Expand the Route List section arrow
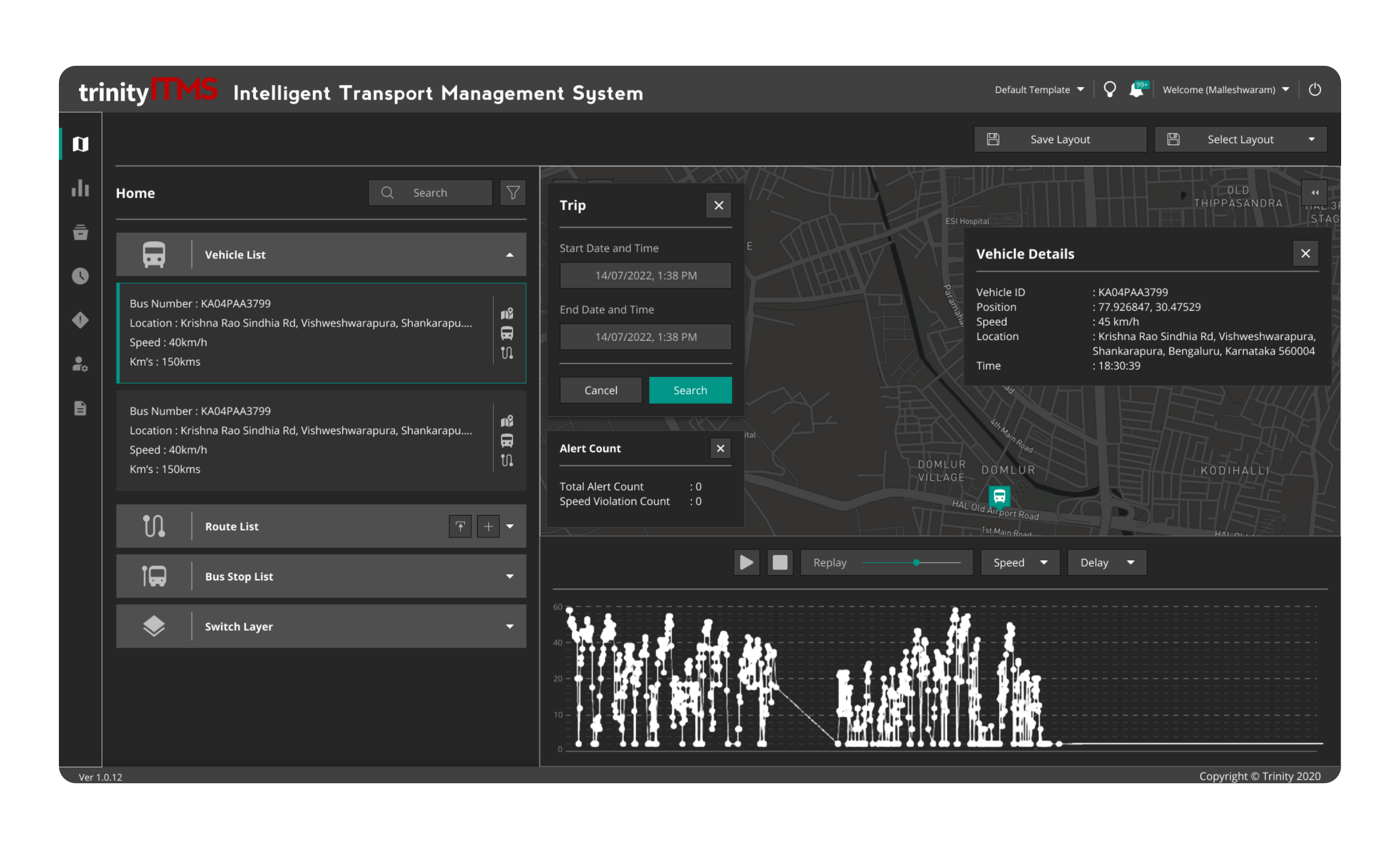The height and width of the screenshot is (849, 1400). (510, 527)
